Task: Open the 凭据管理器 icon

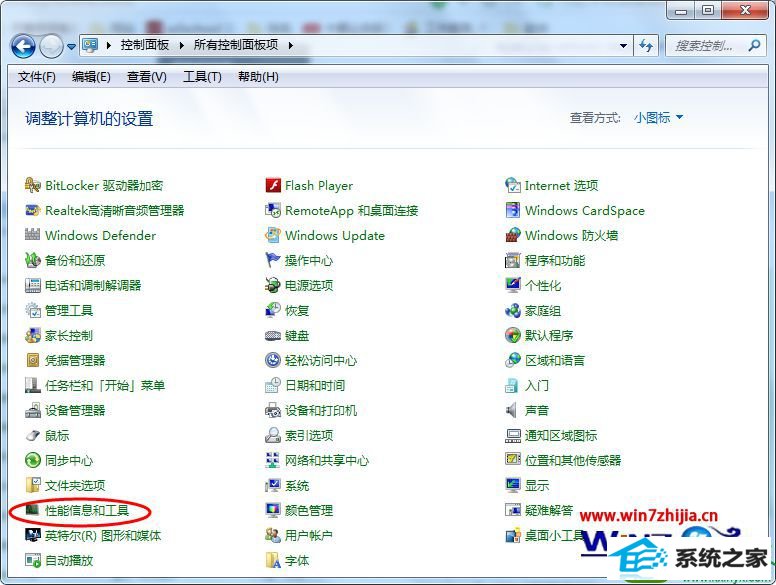Action: (x=33, y=360)
